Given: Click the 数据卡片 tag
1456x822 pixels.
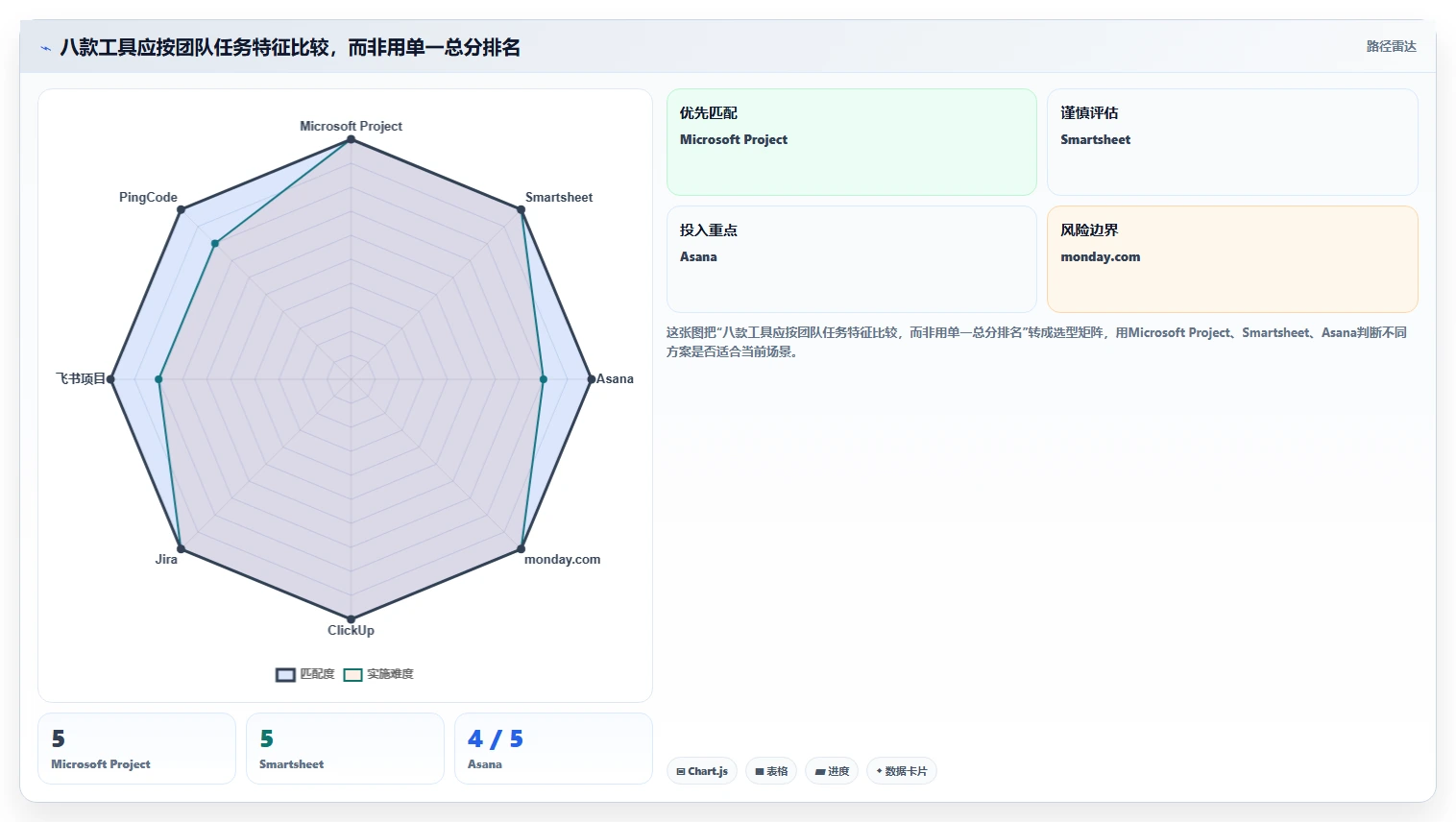Looking at the screenshot, I should point(902,771).
